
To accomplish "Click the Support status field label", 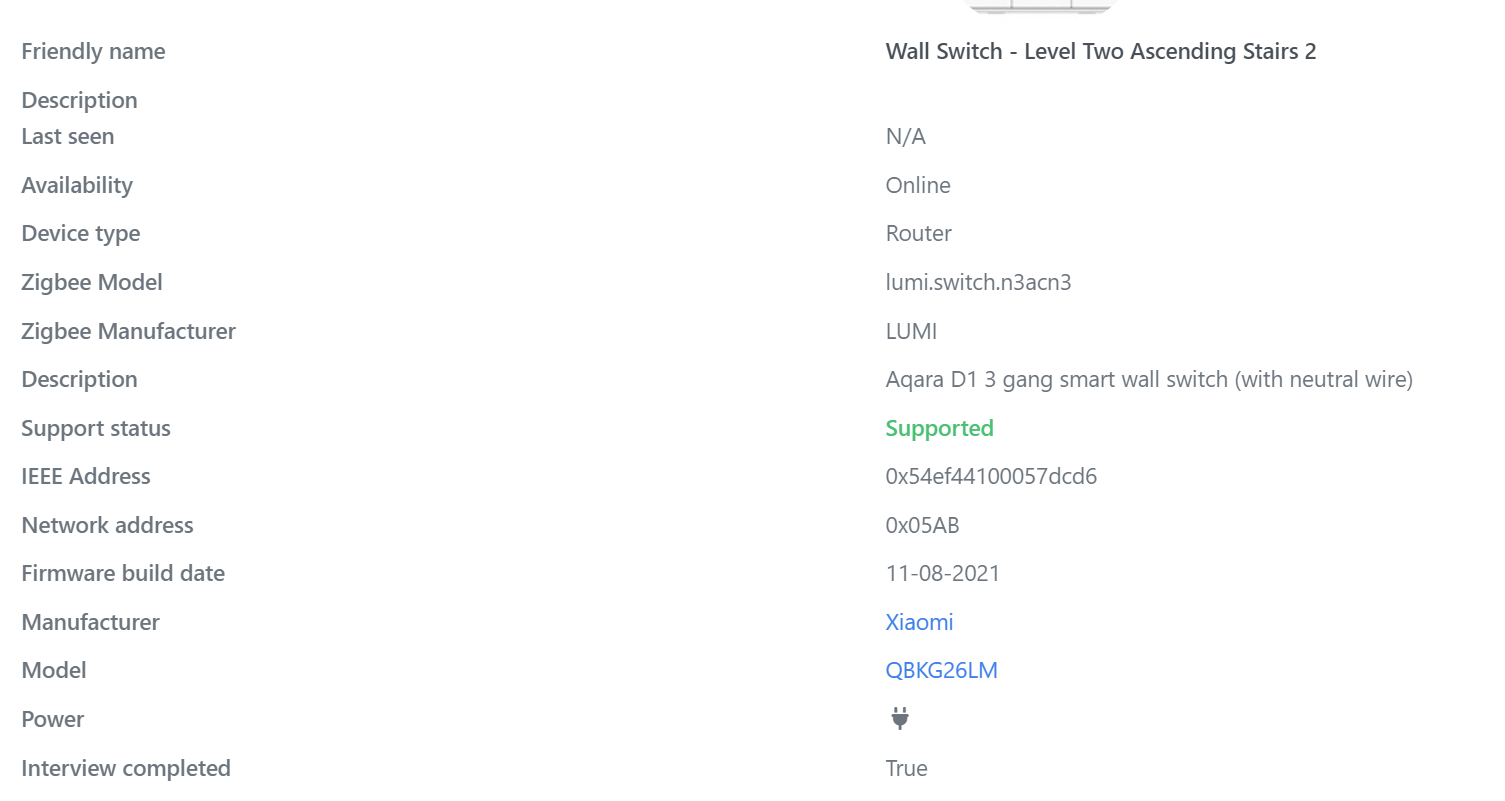I will click(95, 428).
